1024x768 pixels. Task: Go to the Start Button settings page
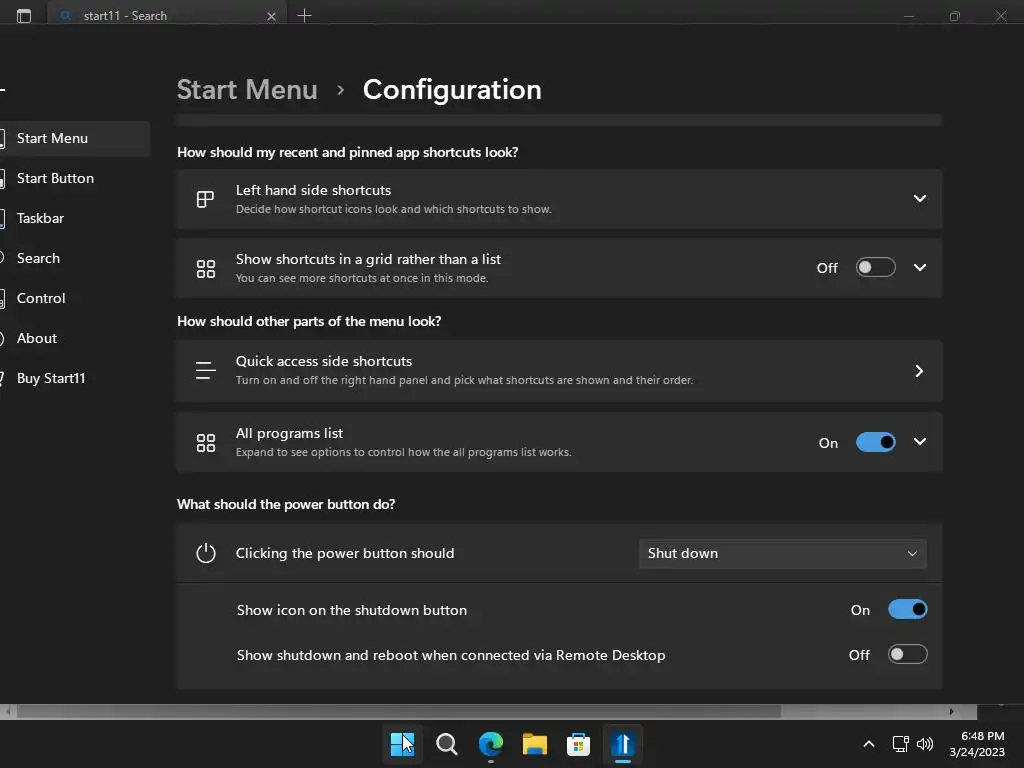(x=55, y=178)
